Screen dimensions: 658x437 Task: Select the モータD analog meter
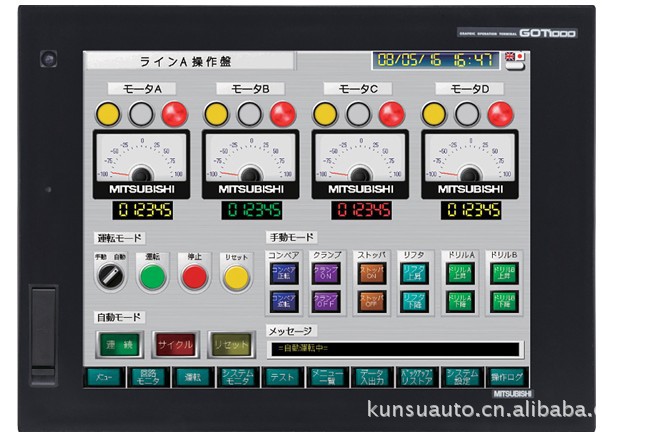[470, 164]
